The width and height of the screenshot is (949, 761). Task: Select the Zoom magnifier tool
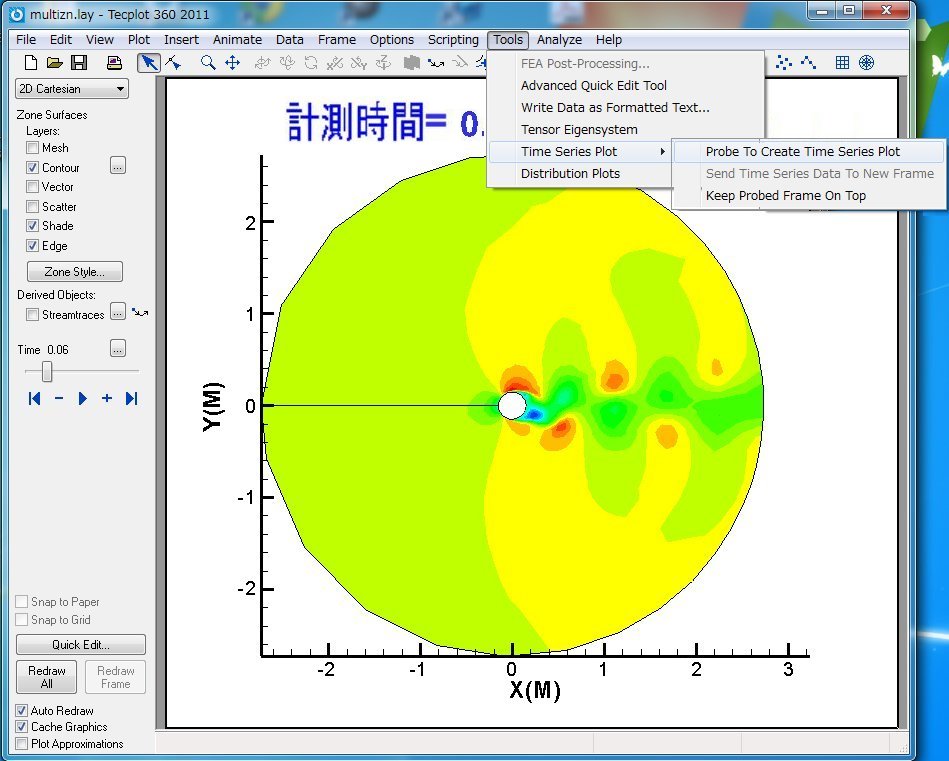tap(208, 62)
